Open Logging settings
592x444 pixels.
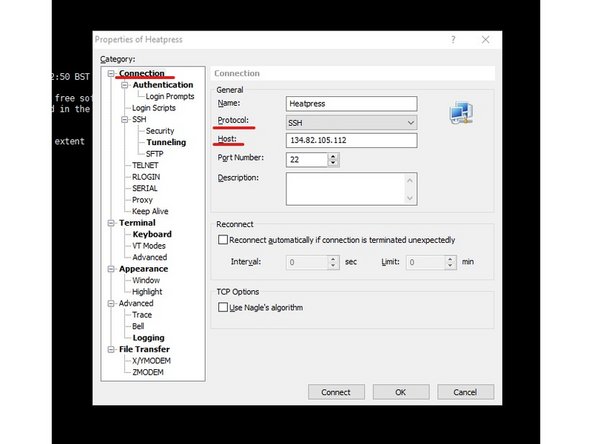point(148,338)
